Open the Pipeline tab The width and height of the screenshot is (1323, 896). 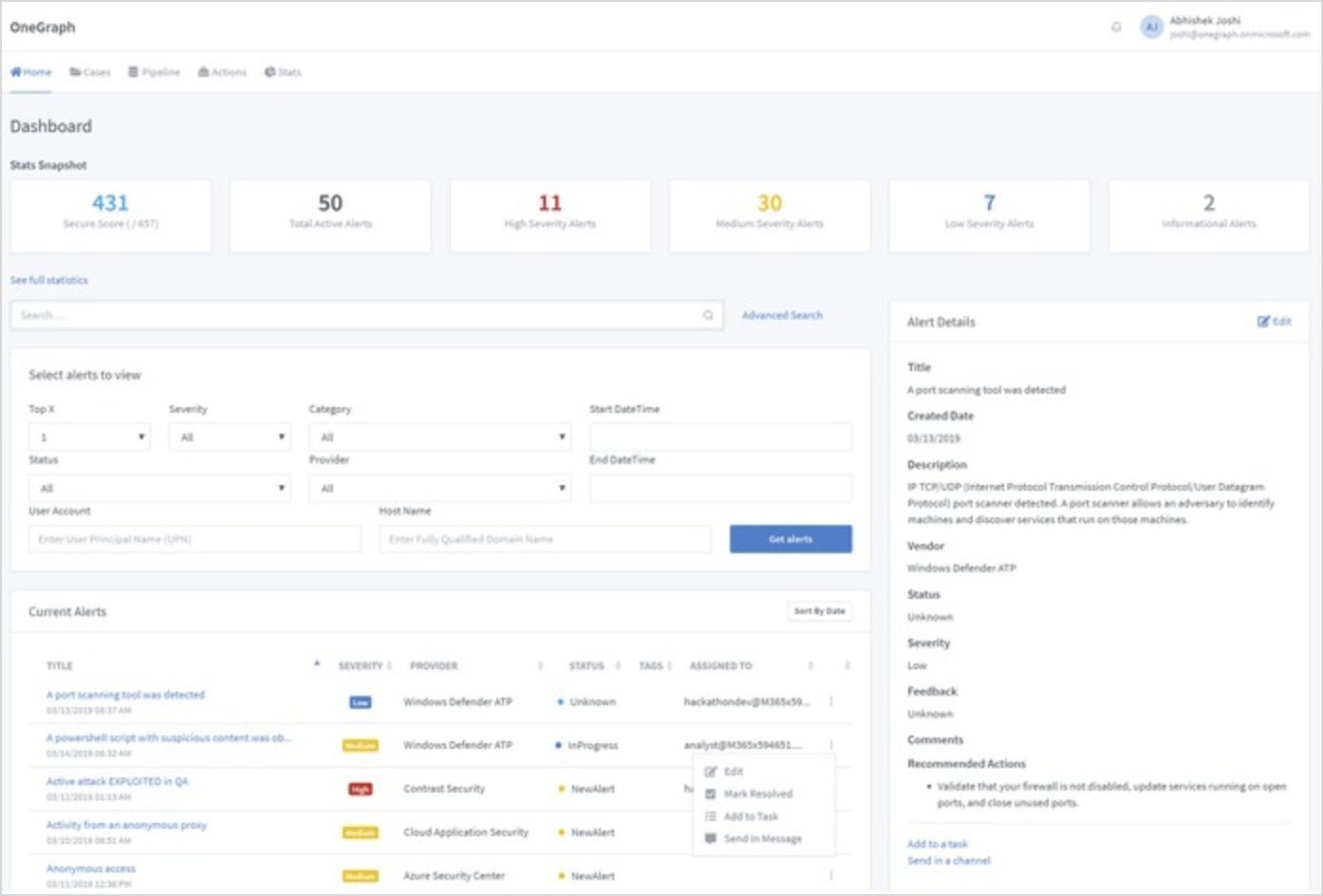[x=154, y=72]
